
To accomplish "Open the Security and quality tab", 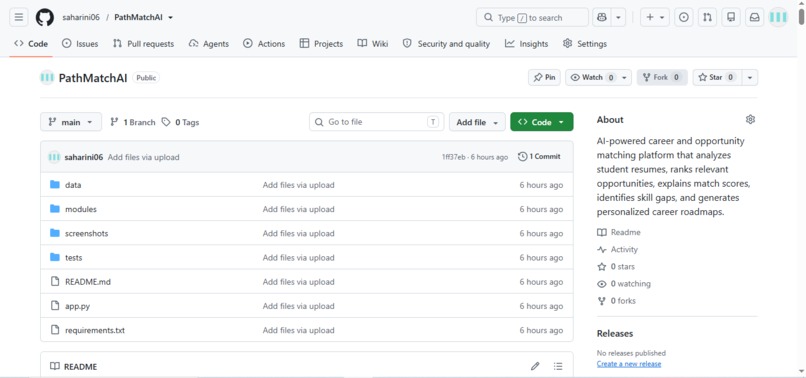I will click(446, 44).
